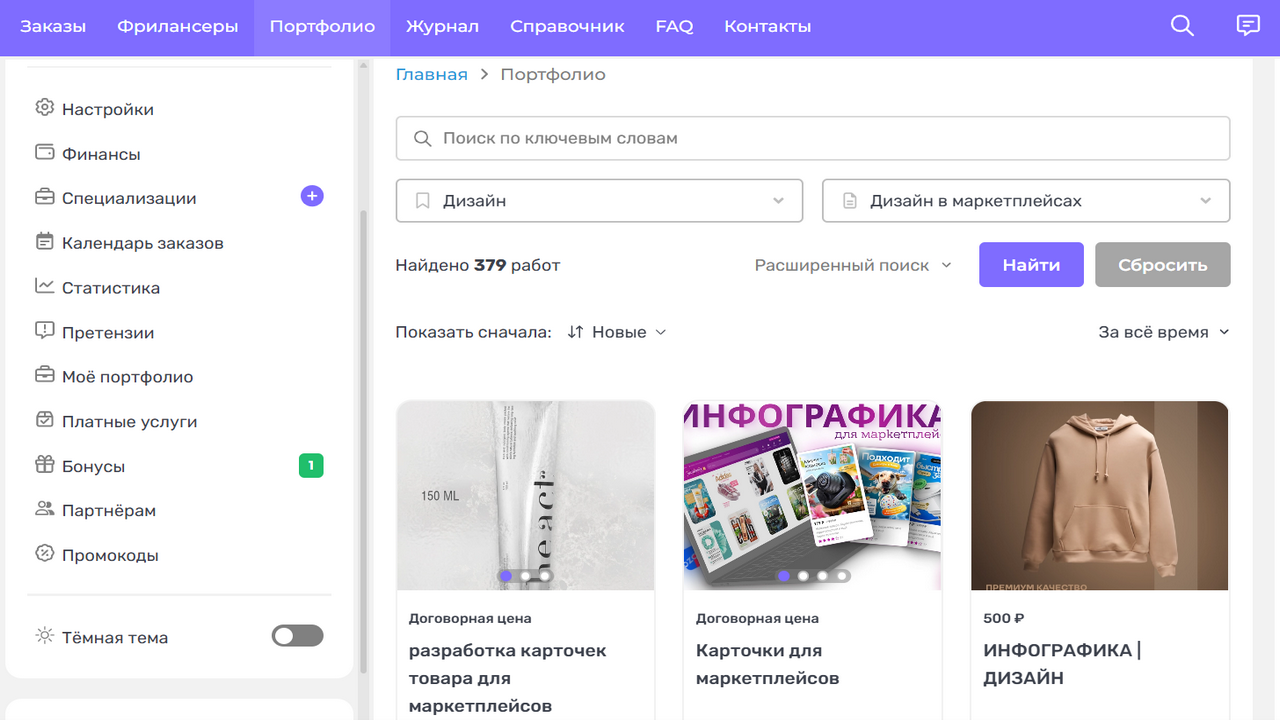Click the Найти search button
This screenshot has width=1280, height=720.
1031,264
